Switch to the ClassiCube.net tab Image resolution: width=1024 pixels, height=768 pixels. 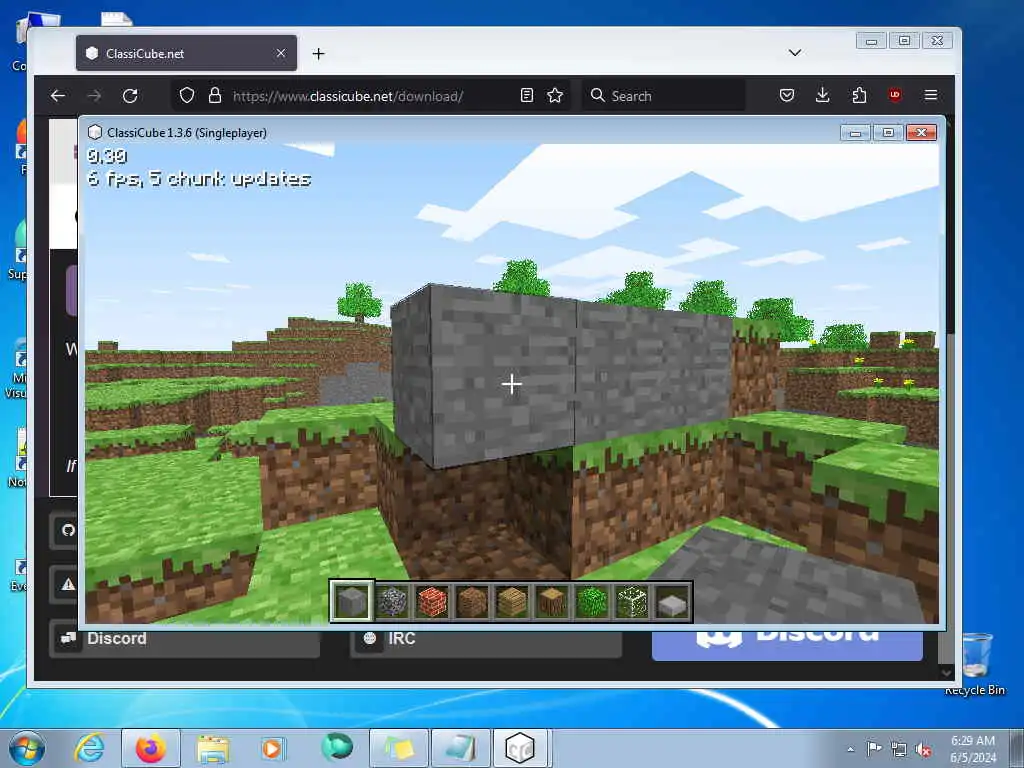186,53
